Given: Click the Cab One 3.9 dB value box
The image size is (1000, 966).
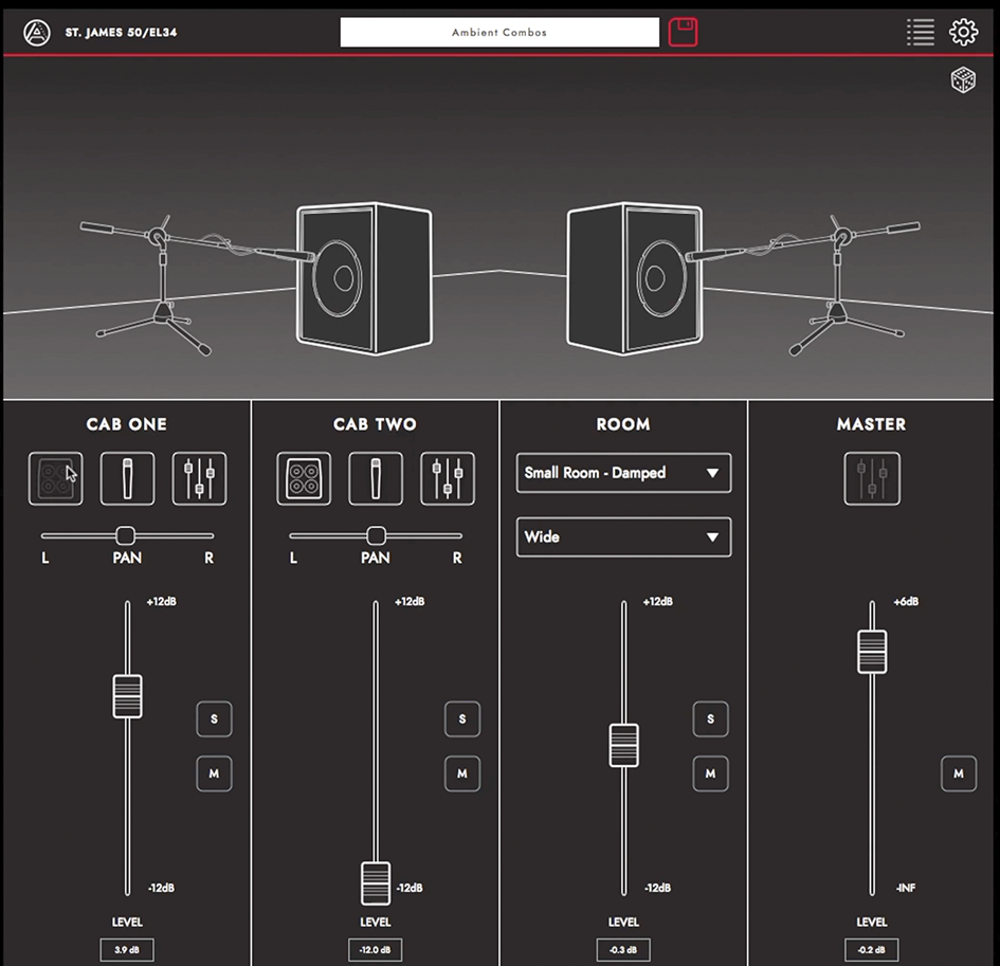Looking at the screenshot, I should tap(127, 949).
